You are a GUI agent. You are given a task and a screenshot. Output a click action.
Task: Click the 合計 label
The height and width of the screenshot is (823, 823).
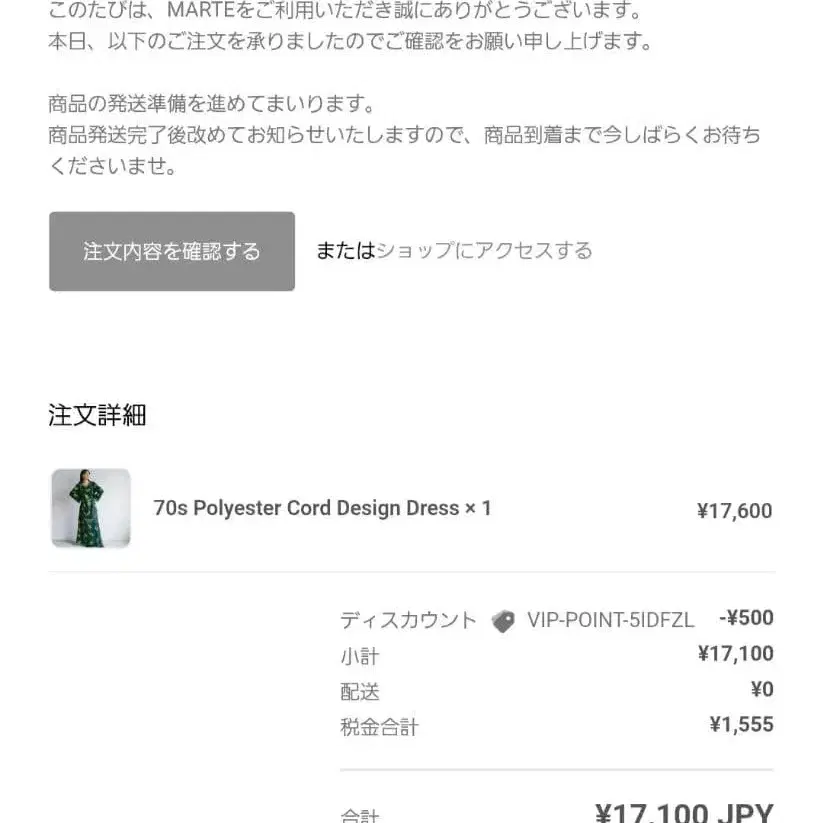(360, 815)
